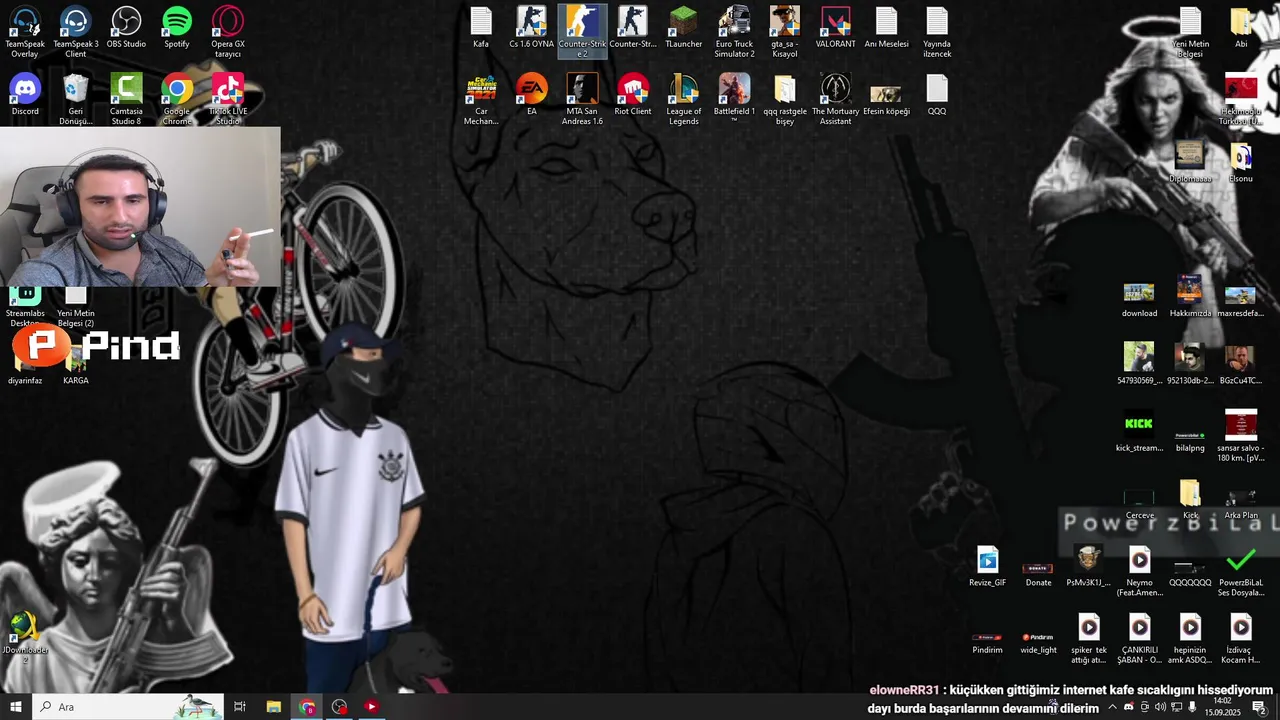Screen dimensions: 1280x720
Task: Open the Car Mechanic Simulator shortcut
Action: click(x=481, y=99)
